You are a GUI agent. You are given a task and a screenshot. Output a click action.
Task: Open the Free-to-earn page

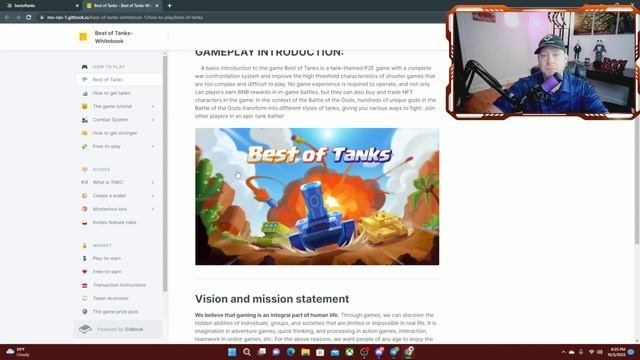tap(107, 272)
